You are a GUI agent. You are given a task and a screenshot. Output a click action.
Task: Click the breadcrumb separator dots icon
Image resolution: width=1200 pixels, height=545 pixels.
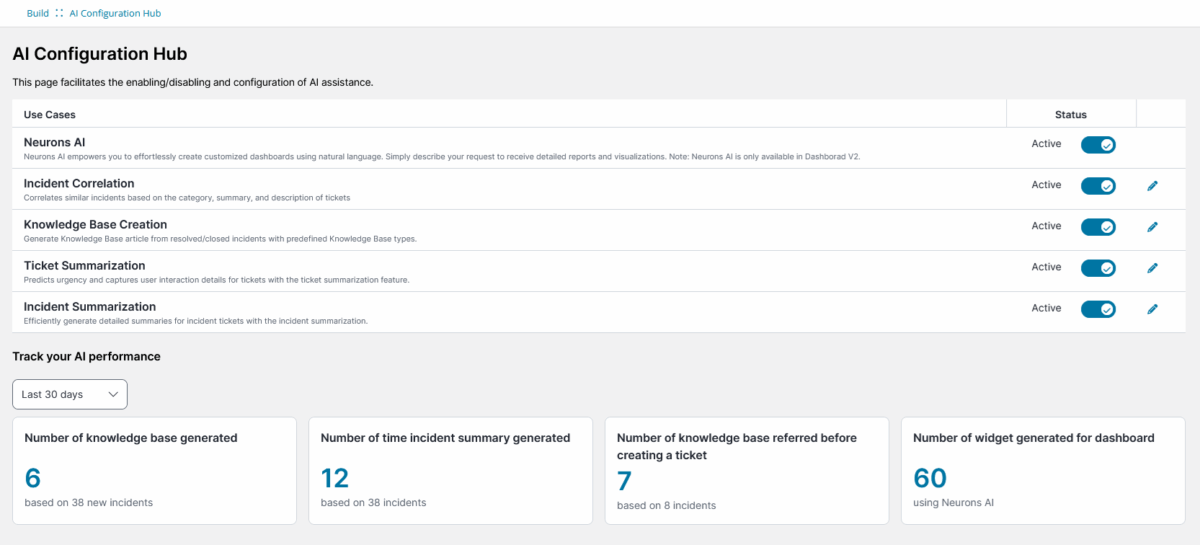[x=59, y=14]
